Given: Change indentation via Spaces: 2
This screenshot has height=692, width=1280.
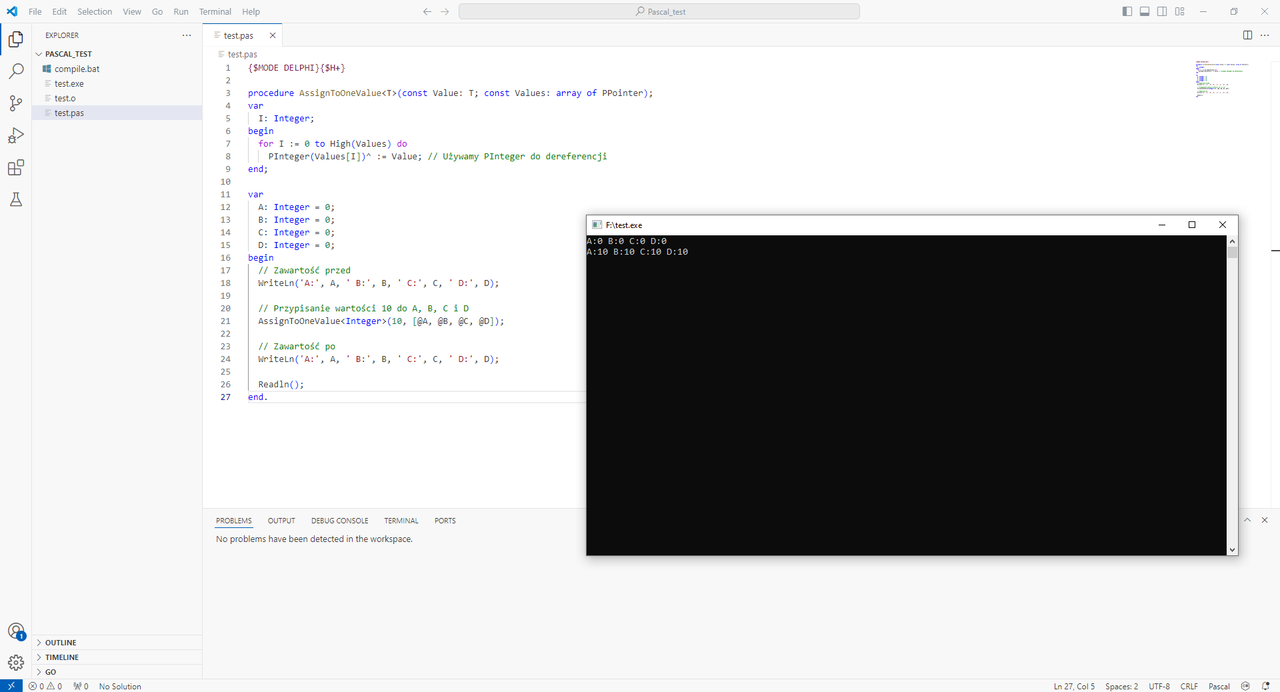Looking at the screenshot, I should point(1121,686).
